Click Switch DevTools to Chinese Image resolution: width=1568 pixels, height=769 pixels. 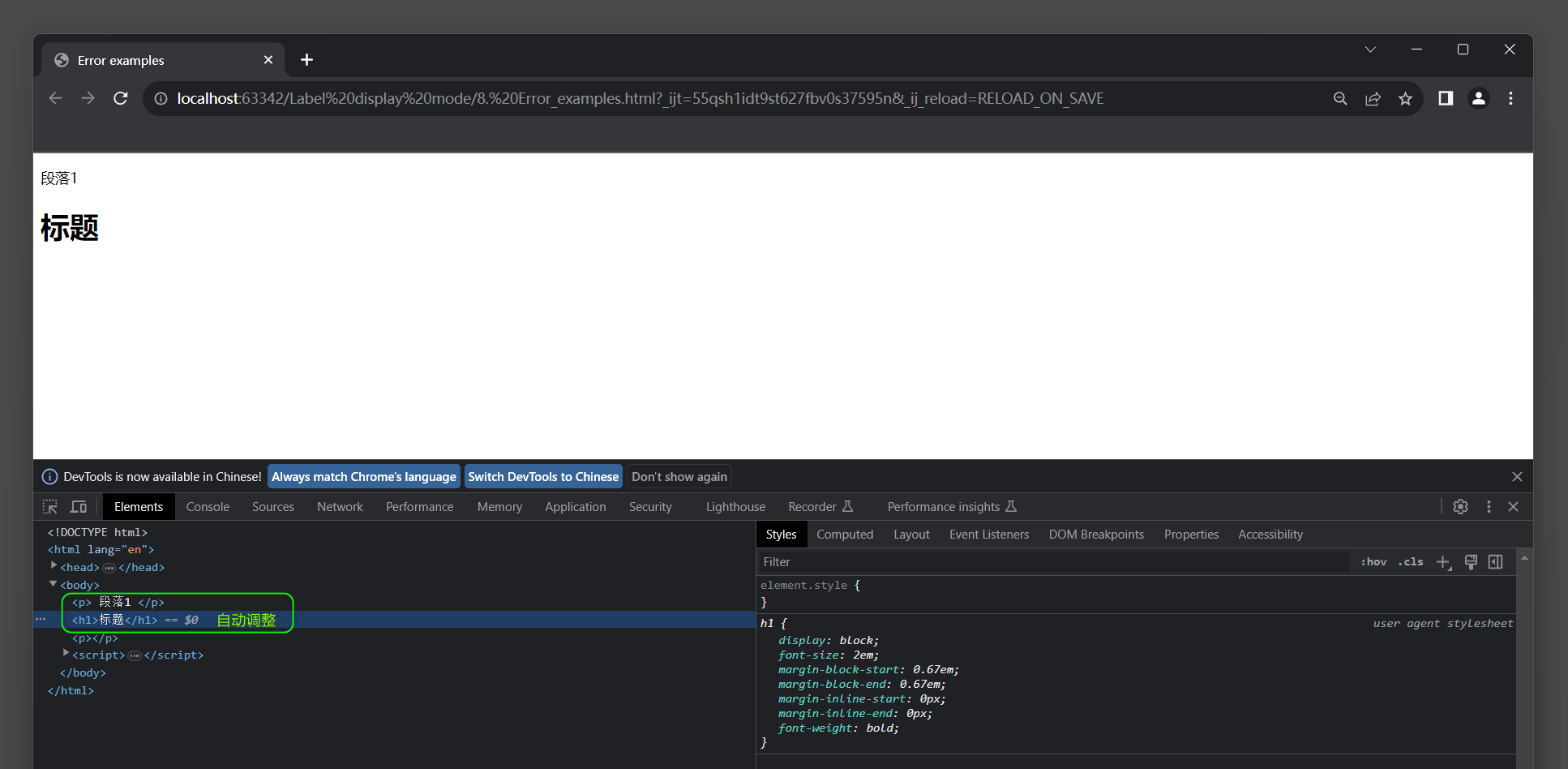[543, 477]
